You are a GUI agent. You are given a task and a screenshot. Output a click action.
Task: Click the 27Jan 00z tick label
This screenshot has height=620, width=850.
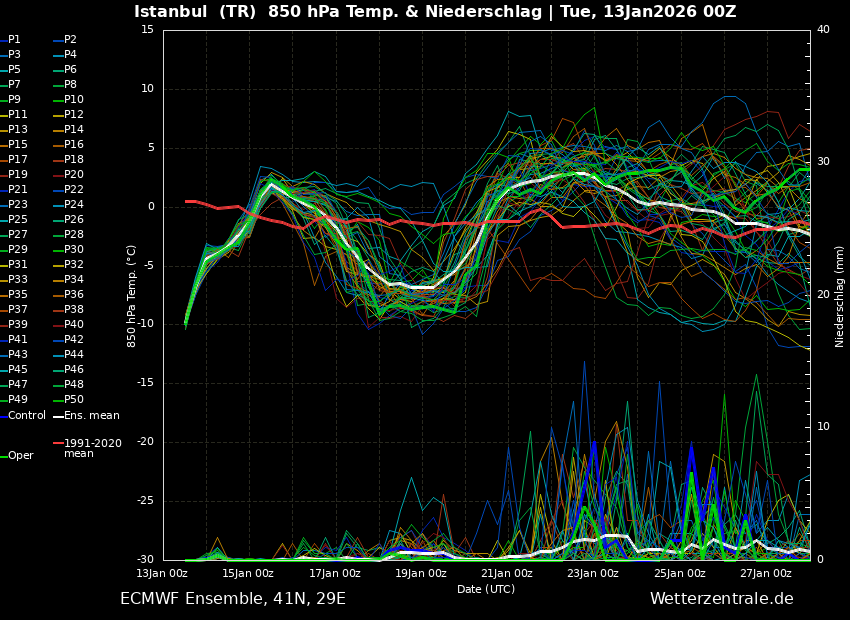[766, 573]
